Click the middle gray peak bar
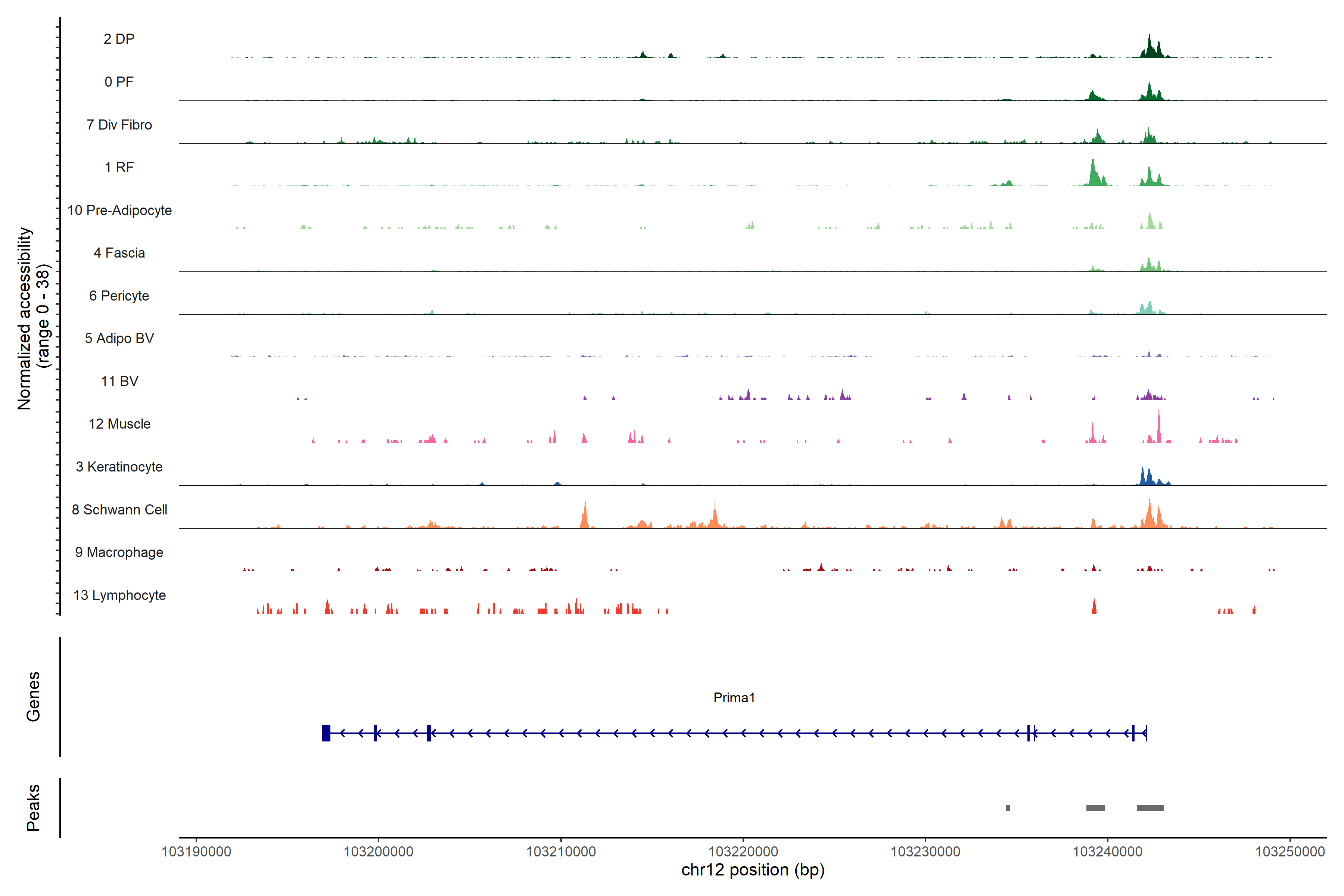 (x=1095, y=808)
